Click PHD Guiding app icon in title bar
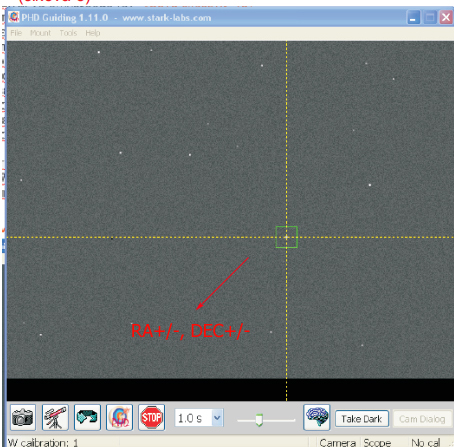Screen dimensions: 454x447 (x=14, y=17)
